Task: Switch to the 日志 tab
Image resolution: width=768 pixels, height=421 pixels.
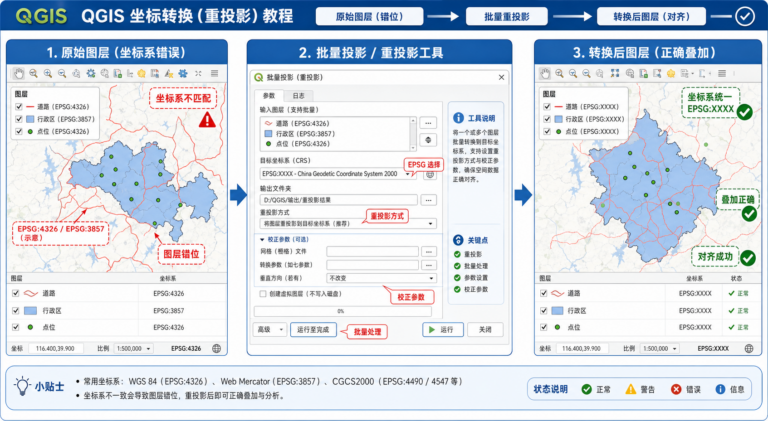Action: click(298, 96)
